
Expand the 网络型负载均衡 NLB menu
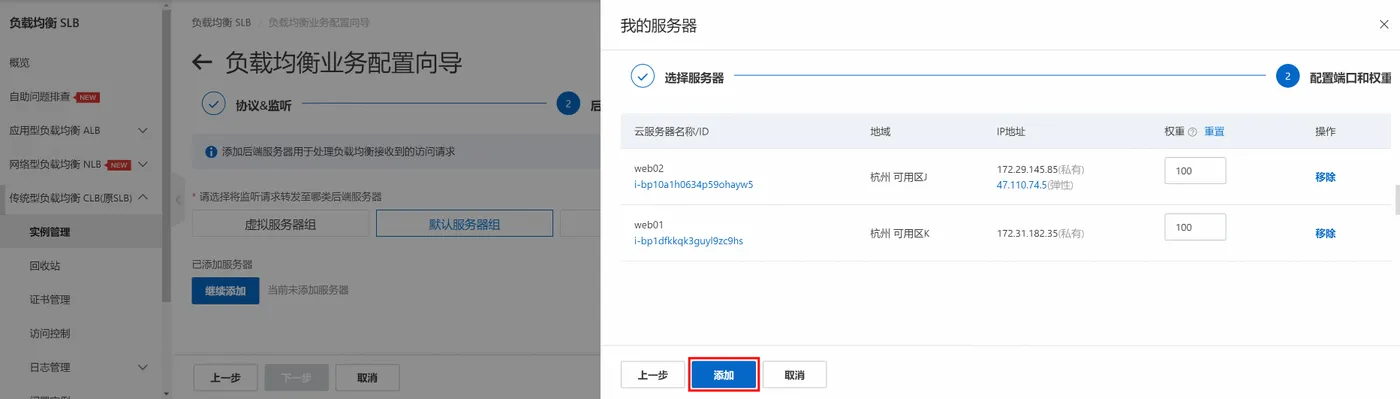tap(143, 164)
